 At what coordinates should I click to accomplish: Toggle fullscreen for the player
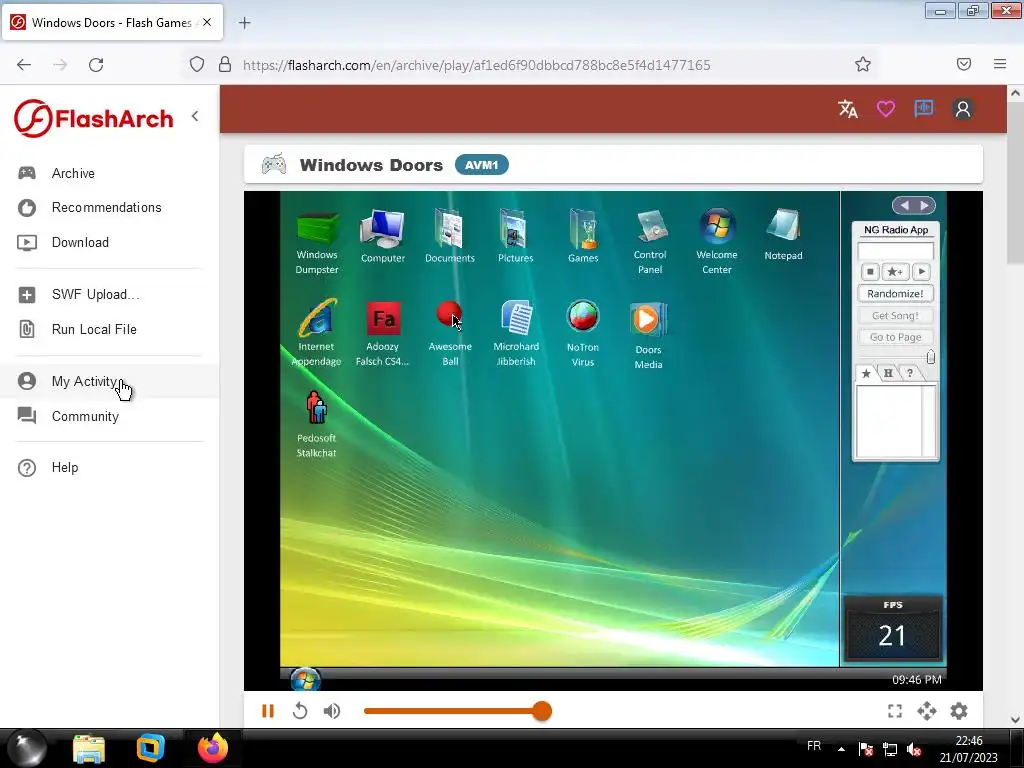[x=895, y=711]
